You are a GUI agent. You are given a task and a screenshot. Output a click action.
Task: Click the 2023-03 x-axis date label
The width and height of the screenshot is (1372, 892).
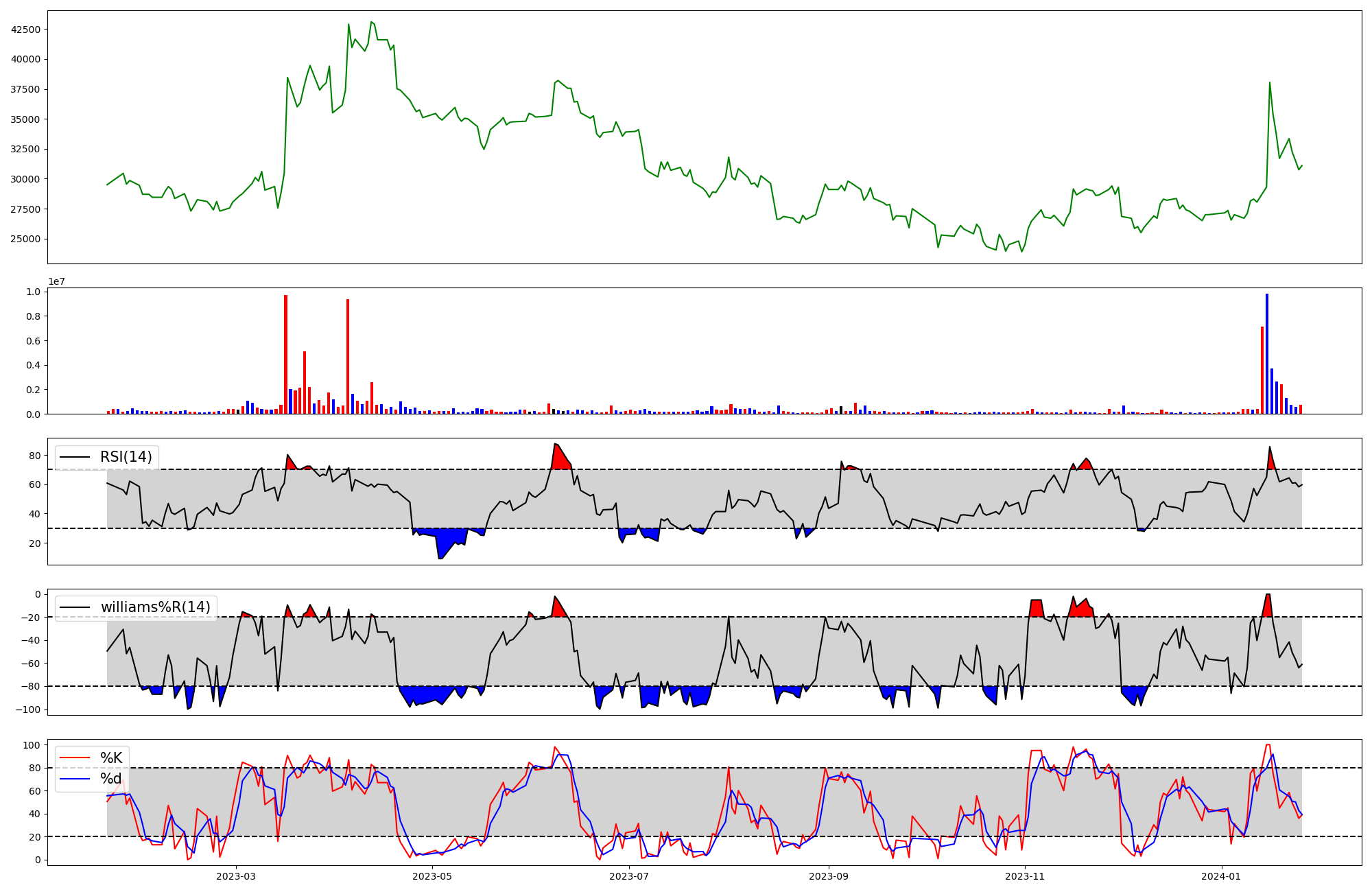point(236,876)
